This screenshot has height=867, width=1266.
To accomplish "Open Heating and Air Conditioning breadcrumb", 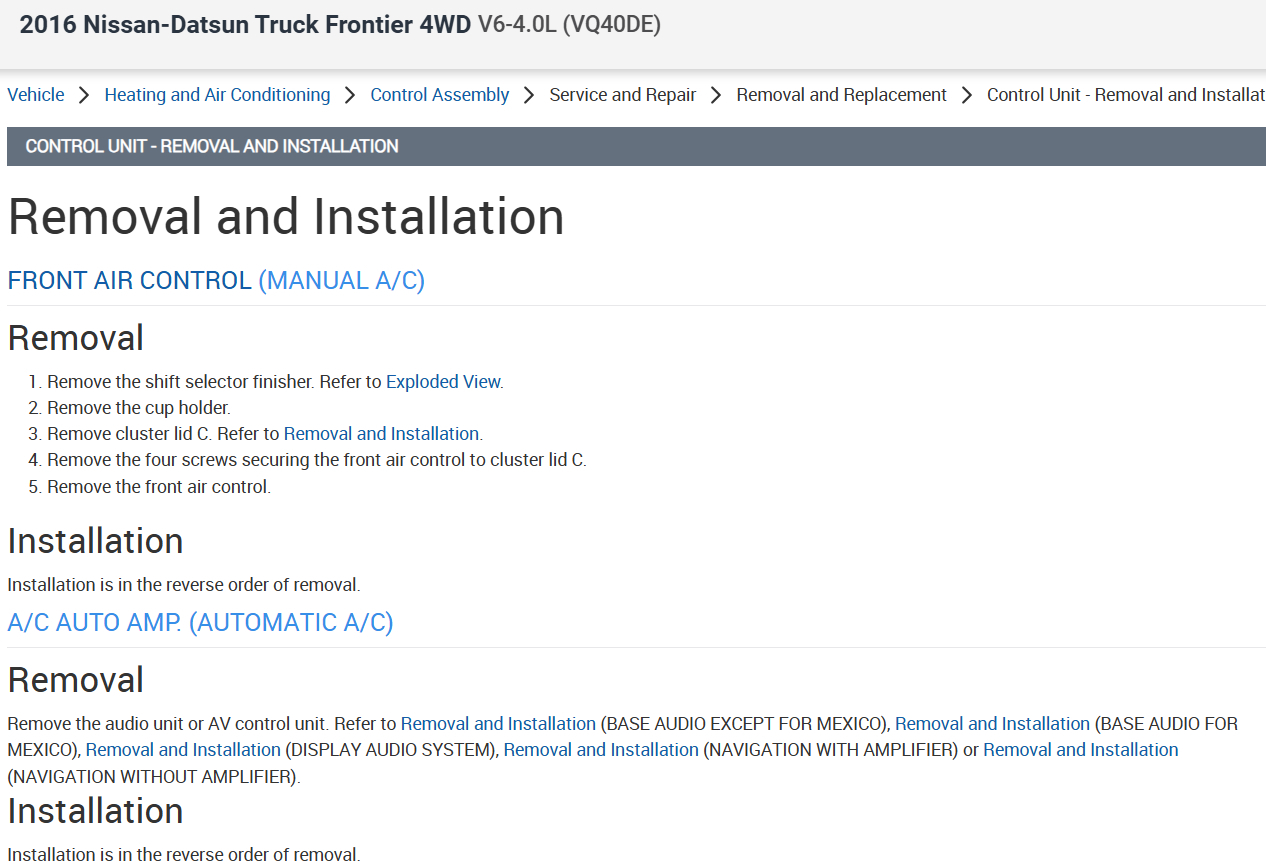I will [x=217, y=95].
